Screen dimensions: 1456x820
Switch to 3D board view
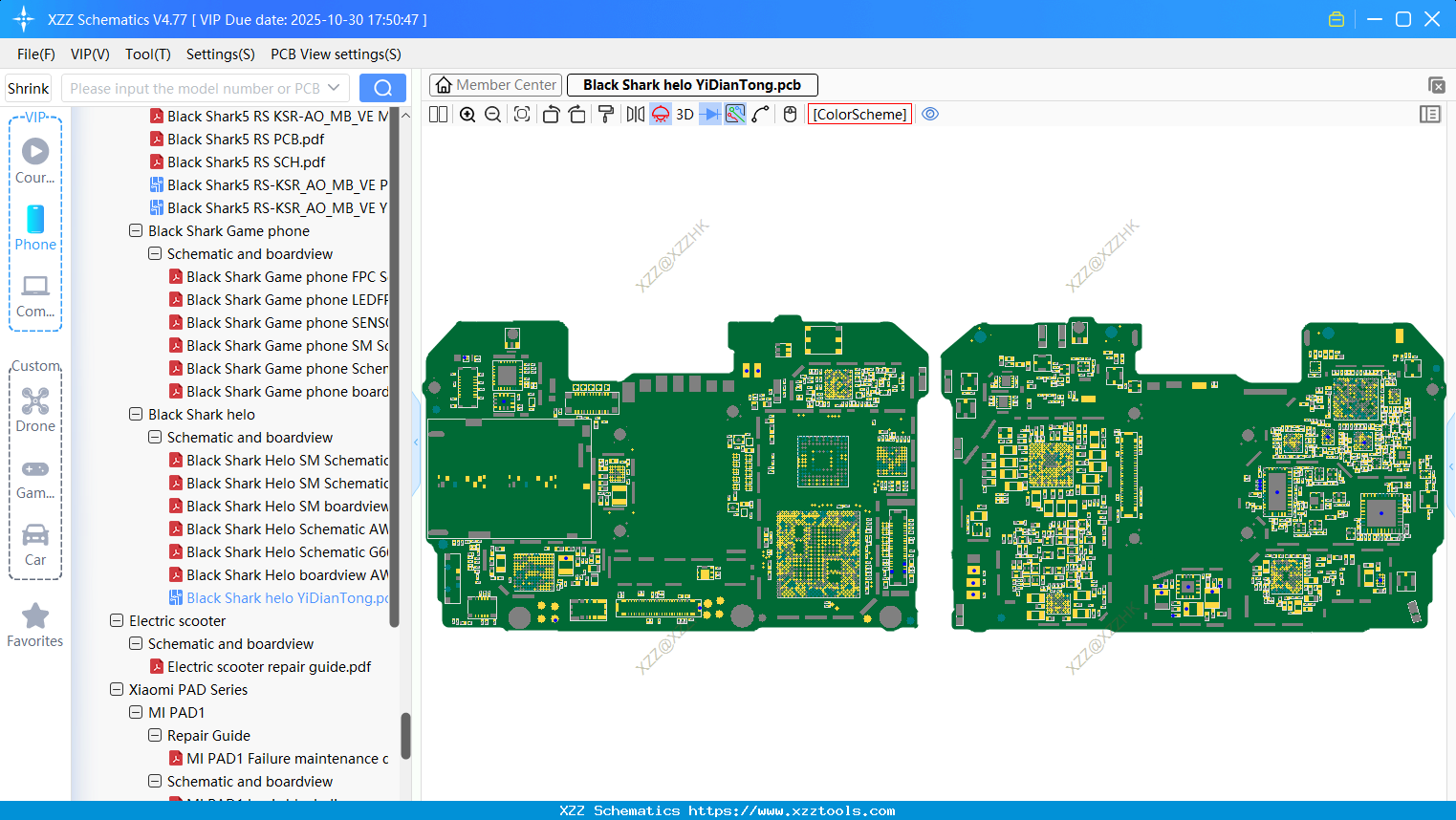pos(685,115)
